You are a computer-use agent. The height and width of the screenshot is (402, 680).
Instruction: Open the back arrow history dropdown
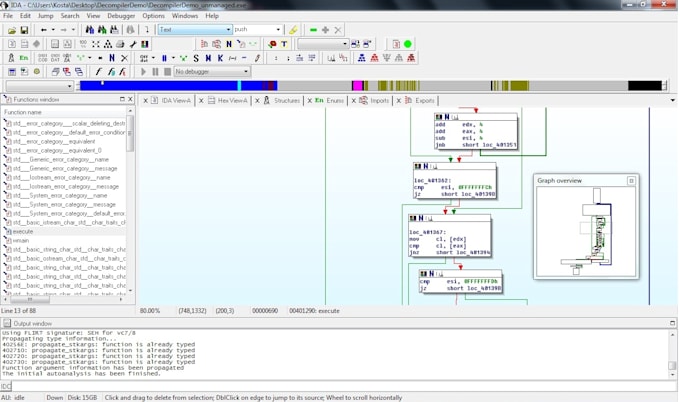click(x=53, y=30)
